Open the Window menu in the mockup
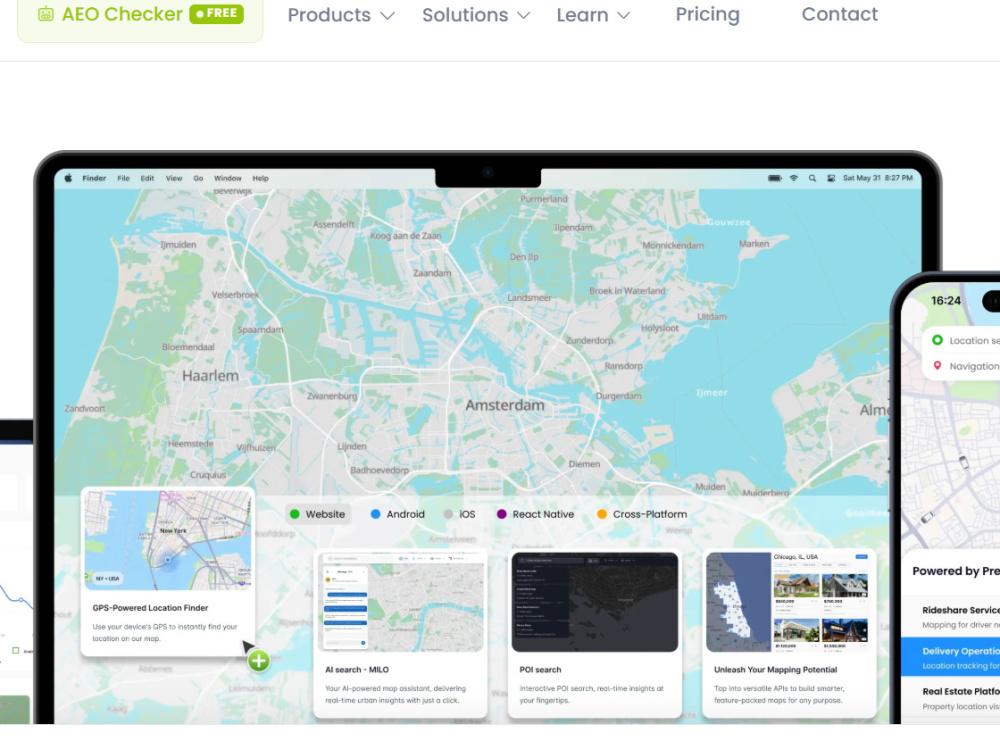This screenshot has height=750, width=1000. click(228, 179)
